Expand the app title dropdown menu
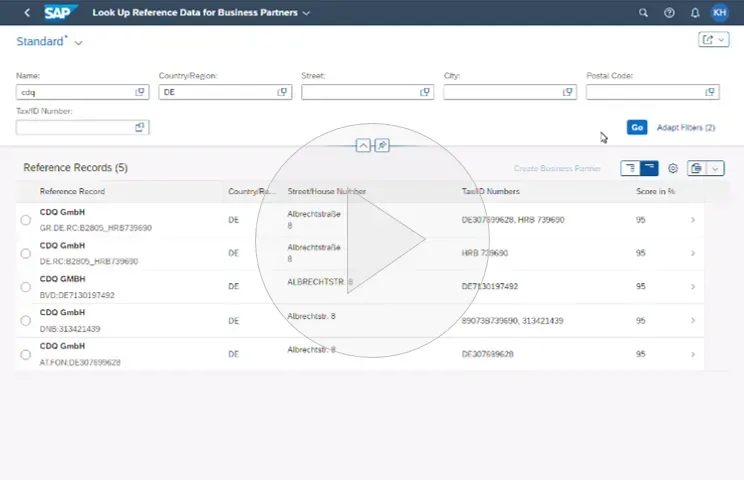 click(x=307, y=13)
